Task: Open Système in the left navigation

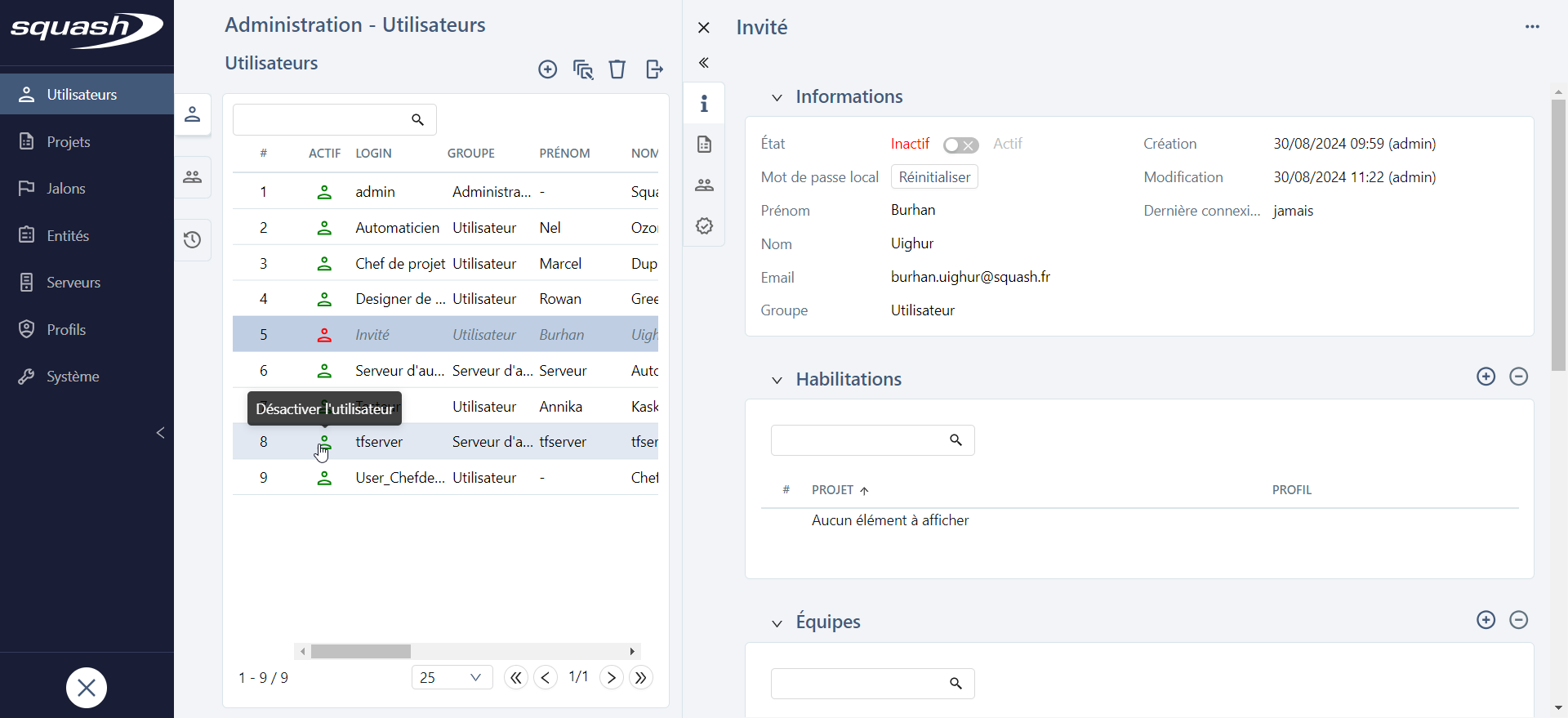Action: coord(73,377)
